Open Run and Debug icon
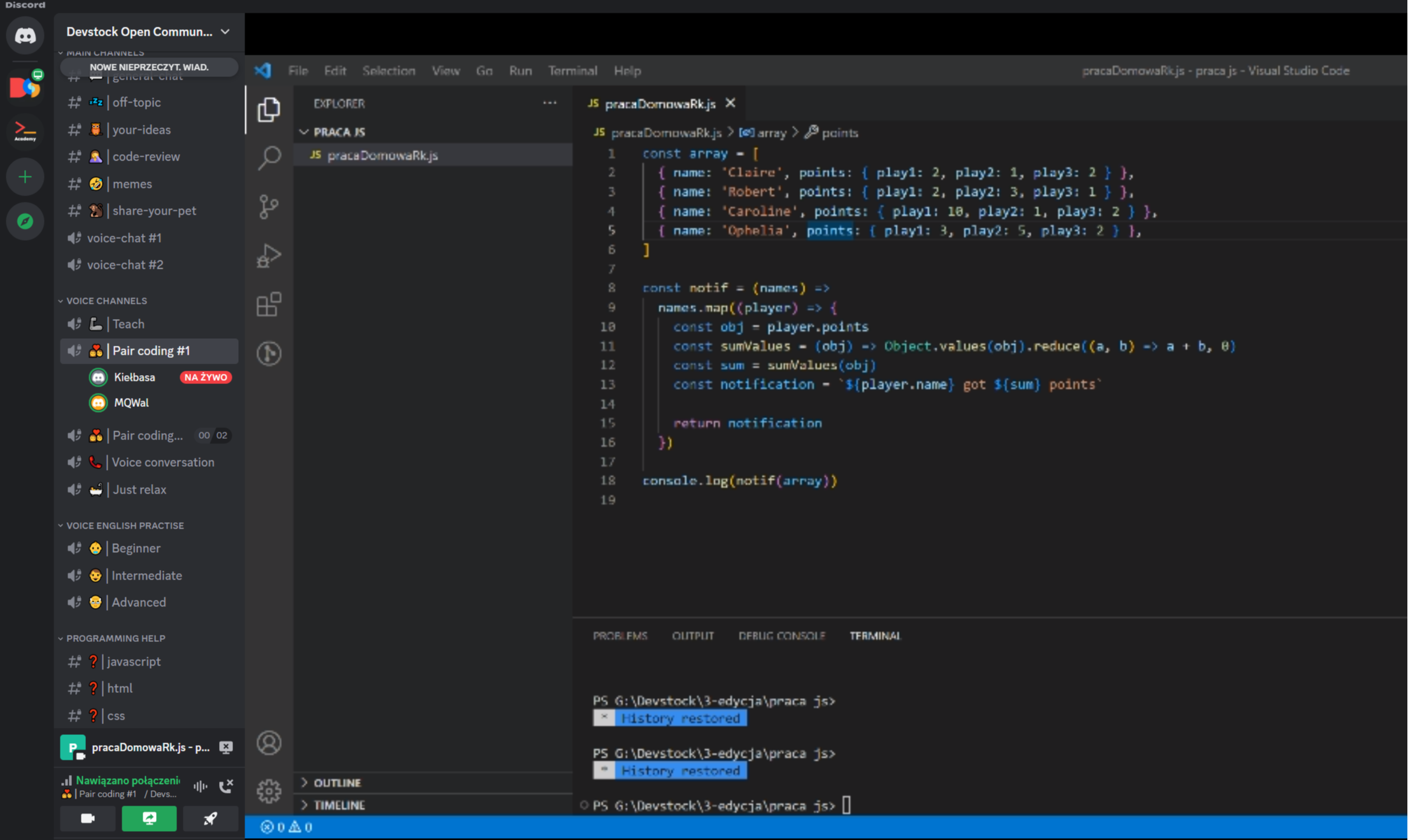The height and width of the screenshot is (840, 1408). [x=269, y=255]
